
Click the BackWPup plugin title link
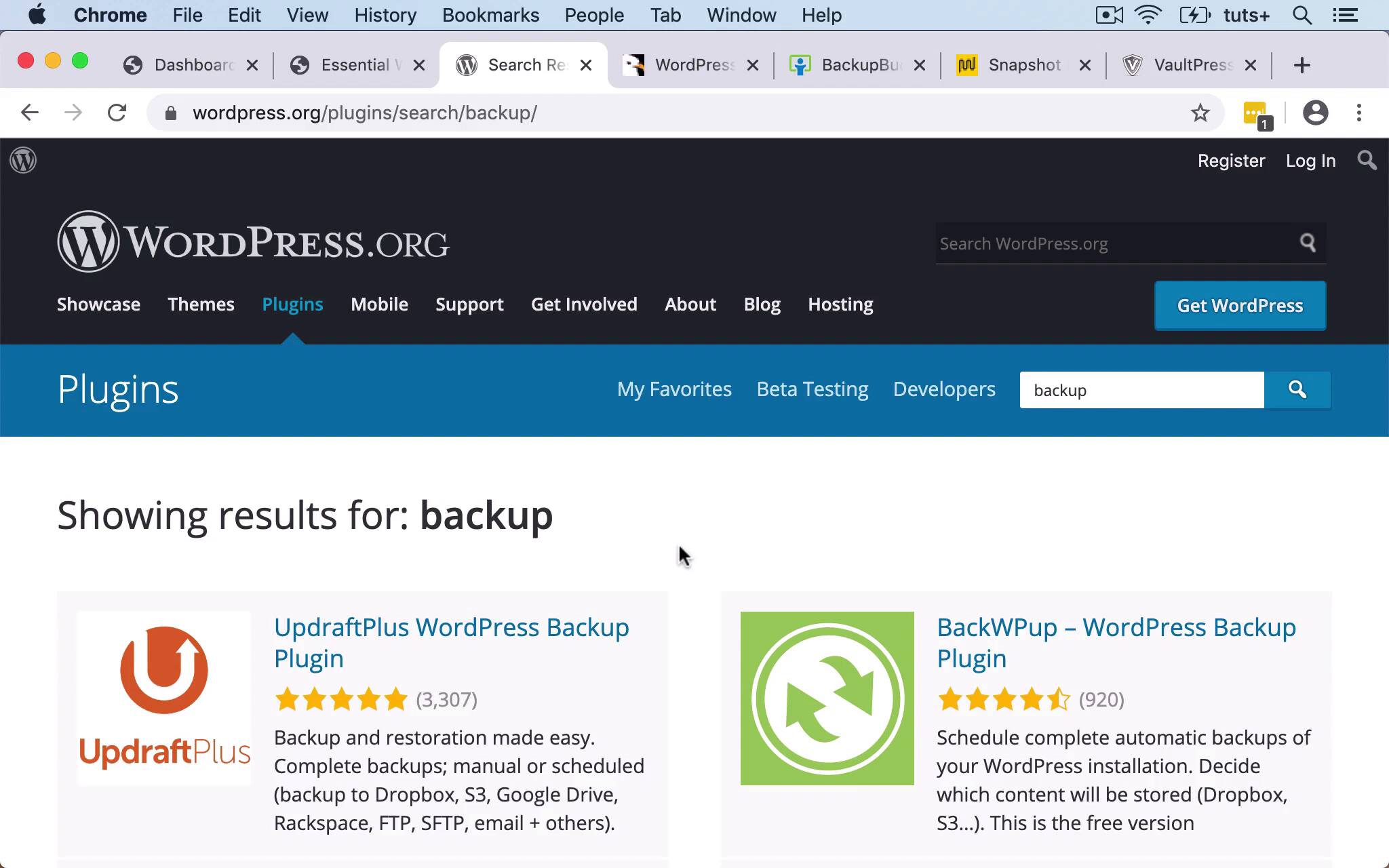1116,641
